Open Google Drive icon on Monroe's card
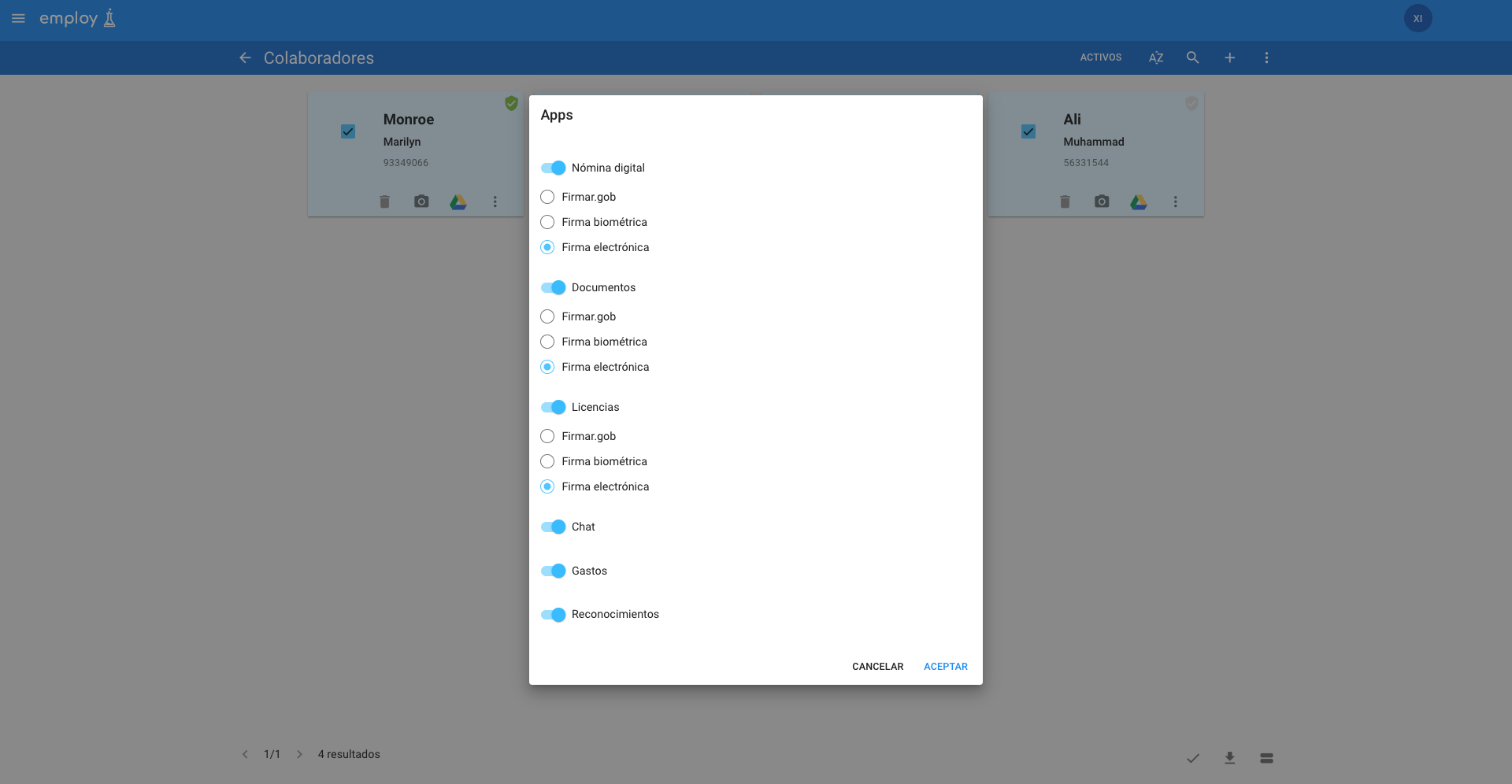This screenshot has width=1512, height=784. [x=458, y=202]
